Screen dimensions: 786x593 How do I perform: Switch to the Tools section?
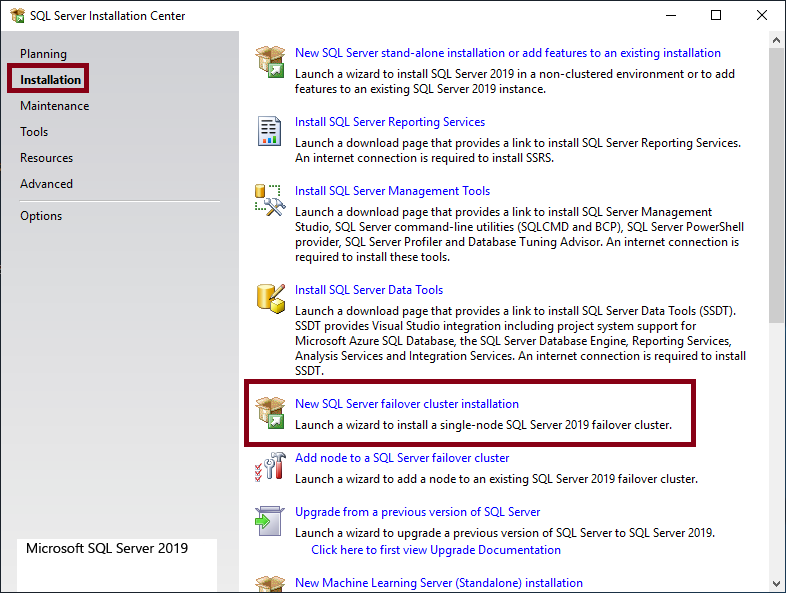click(34, 132)
